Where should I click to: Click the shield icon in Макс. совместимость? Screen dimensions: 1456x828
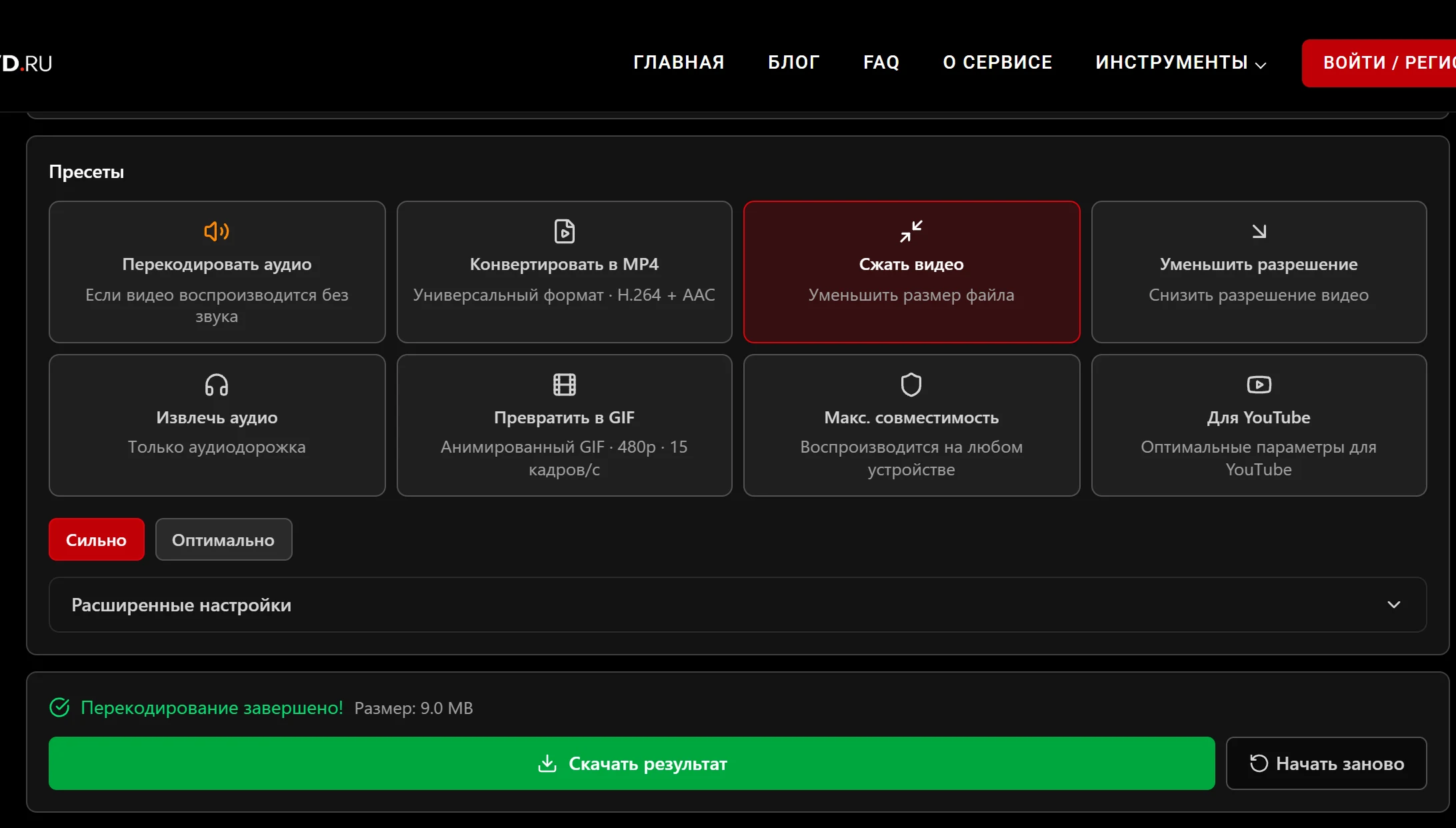[911, 385]
